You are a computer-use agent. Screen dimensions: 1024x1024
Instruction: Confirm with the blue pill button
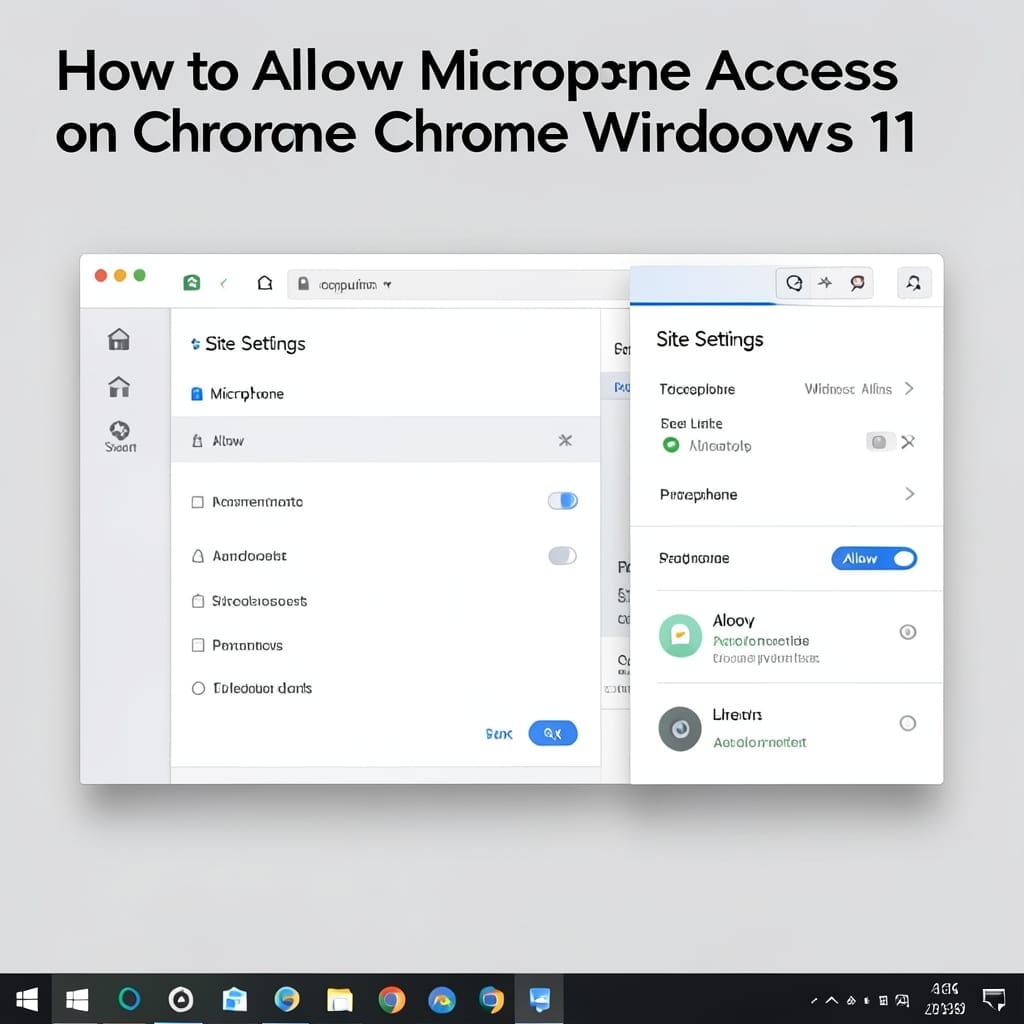[x=552, y=733]
